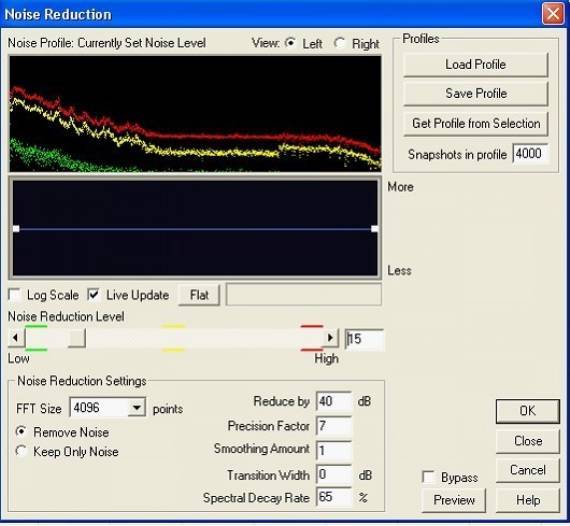This screenshot has height=526, width=570.
Task: Click the Save Profile button
Action: [x=475, y=94]
